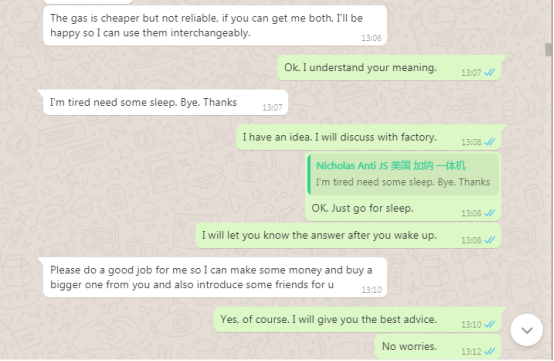Click the "No worries." message bubble

(438, 346)
